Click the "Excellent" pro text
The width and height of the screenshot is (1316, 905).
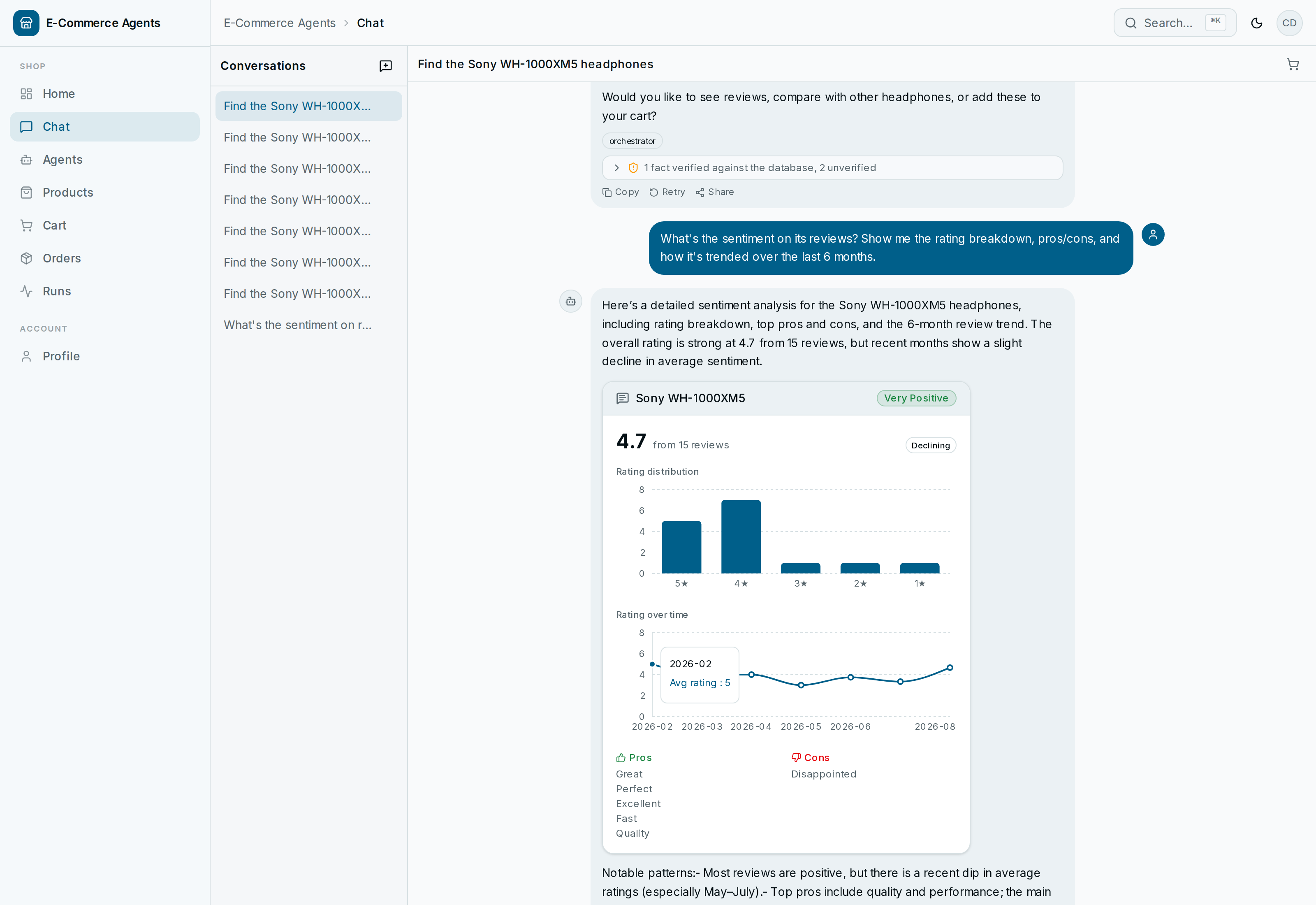pyautogui.click(x=638, y=803)
